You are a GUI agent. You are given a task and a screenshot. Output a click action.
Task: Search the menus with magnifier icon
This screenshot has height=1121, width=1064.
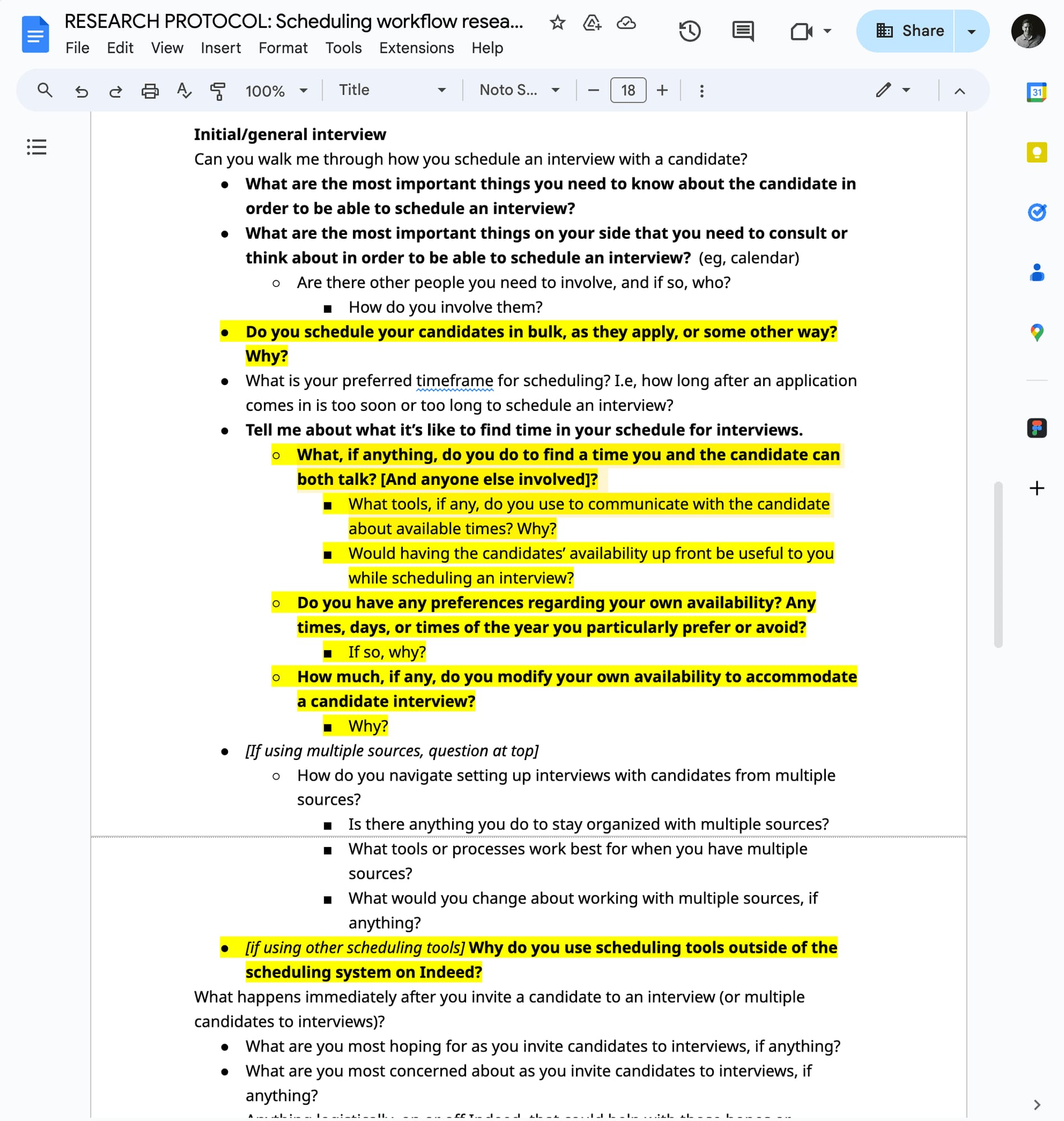click(45, 90)
